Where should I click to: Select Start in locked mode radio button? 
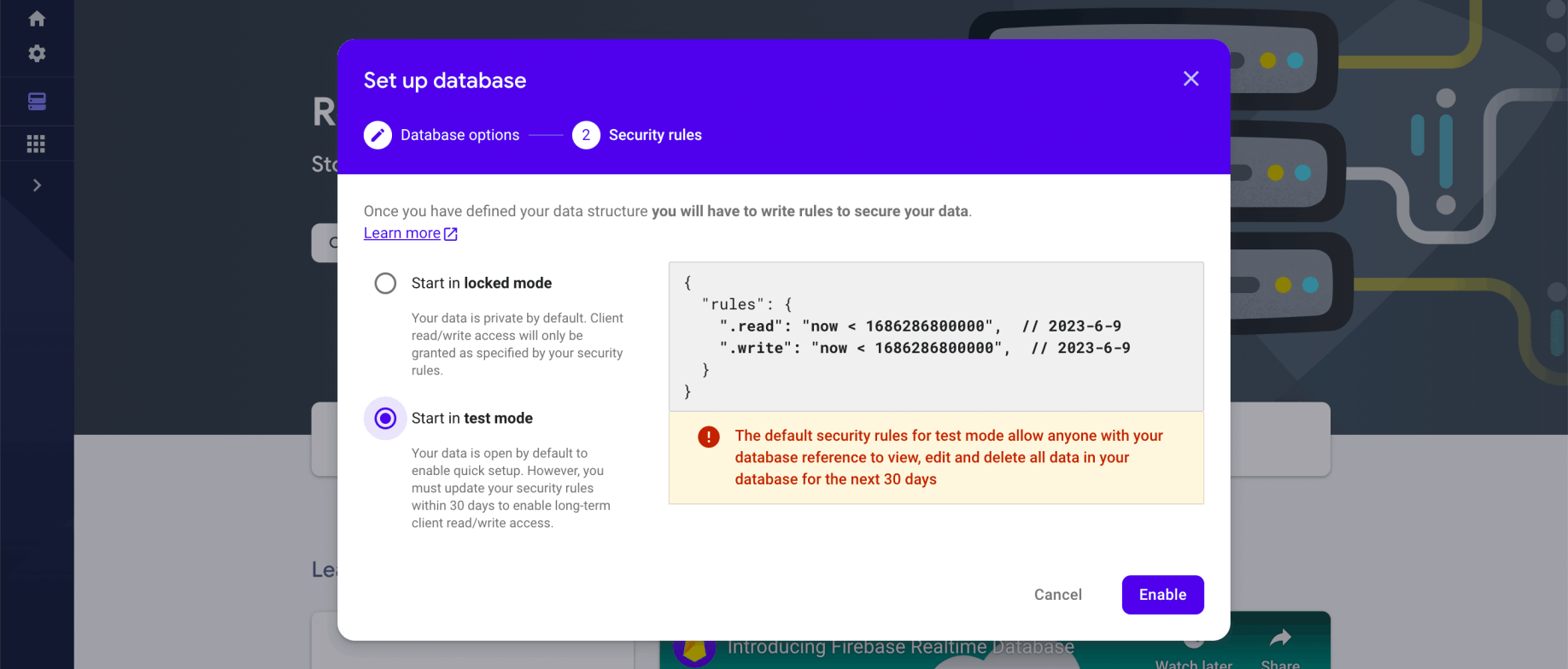click(x=385, y=284)
